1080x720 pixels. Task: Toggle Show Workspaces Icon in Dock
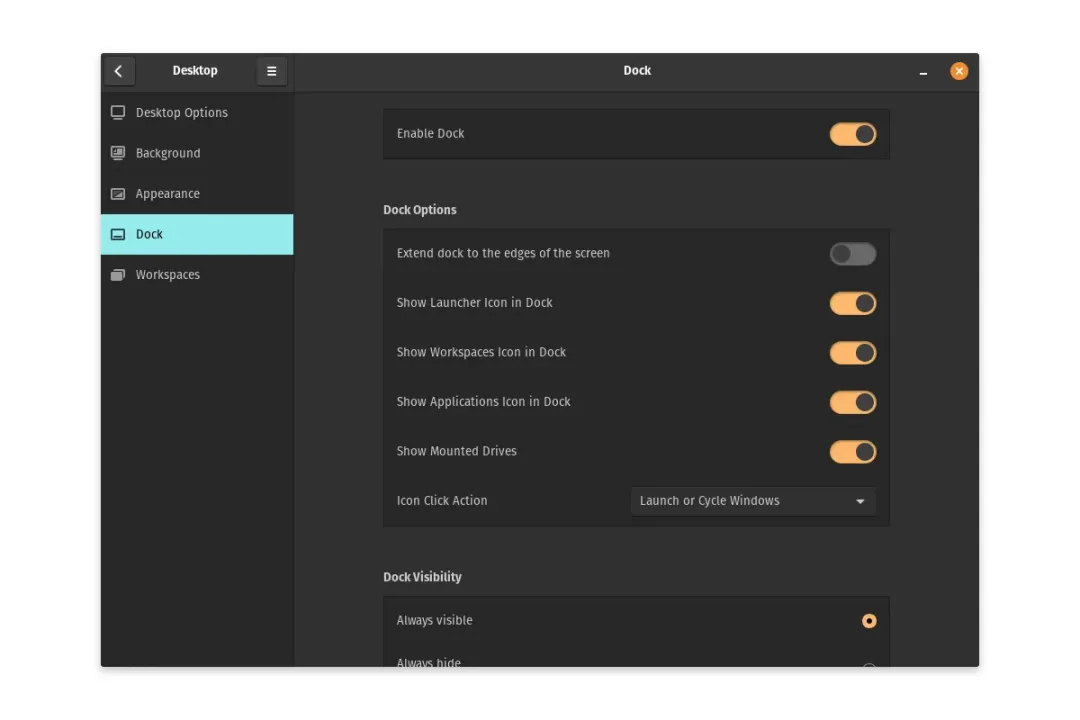coord(853,353)
